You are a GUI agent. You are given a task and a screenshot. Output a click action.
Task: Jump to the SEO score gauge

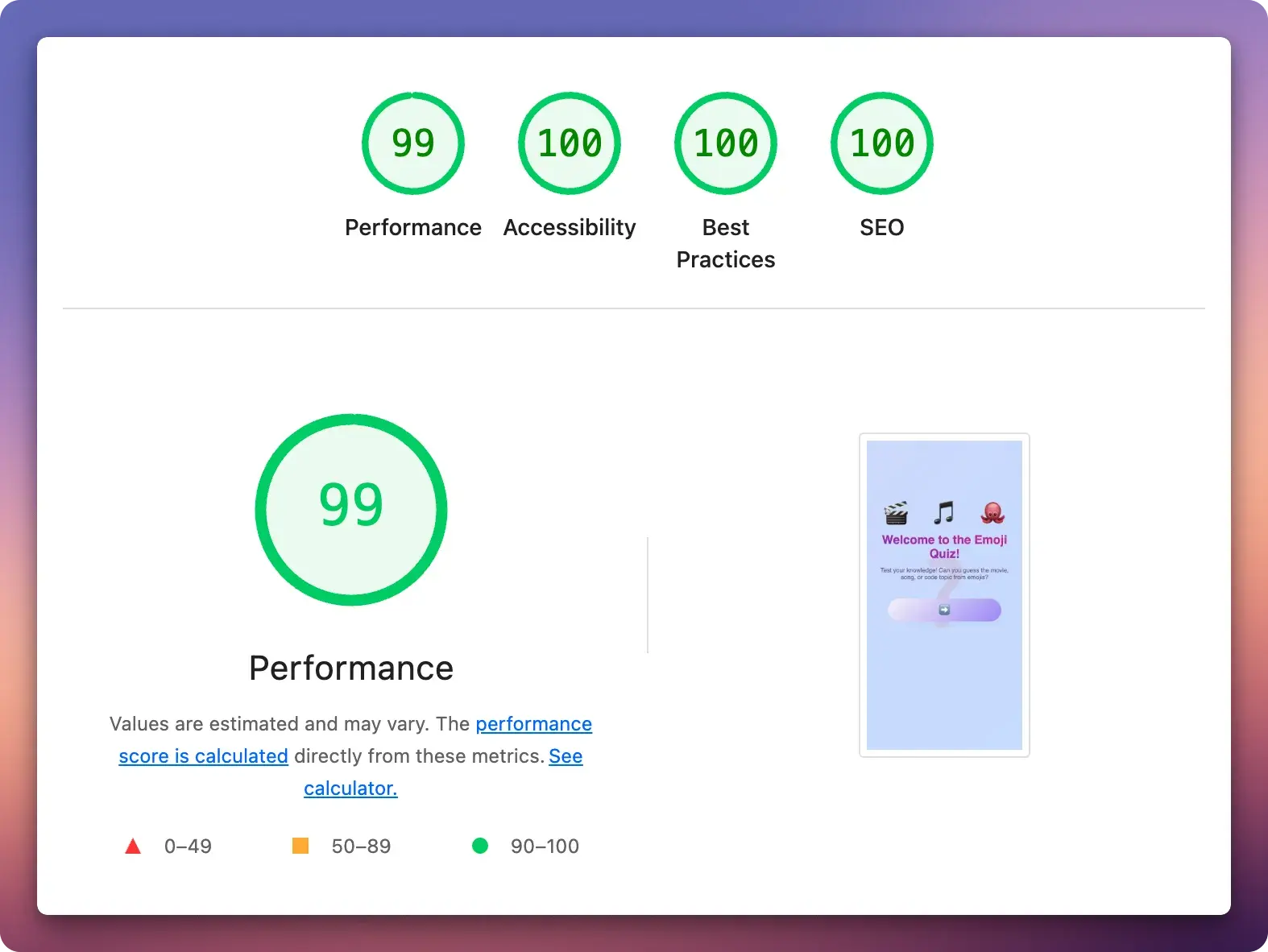[881, 143]
